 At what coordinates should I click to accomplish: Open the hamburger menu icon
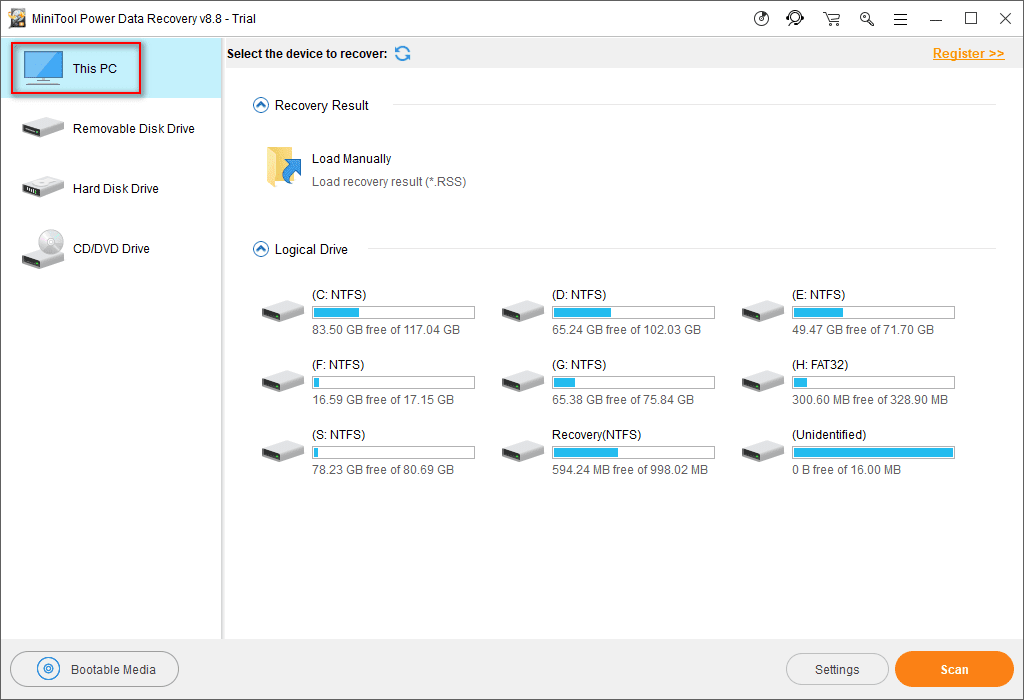901,20
